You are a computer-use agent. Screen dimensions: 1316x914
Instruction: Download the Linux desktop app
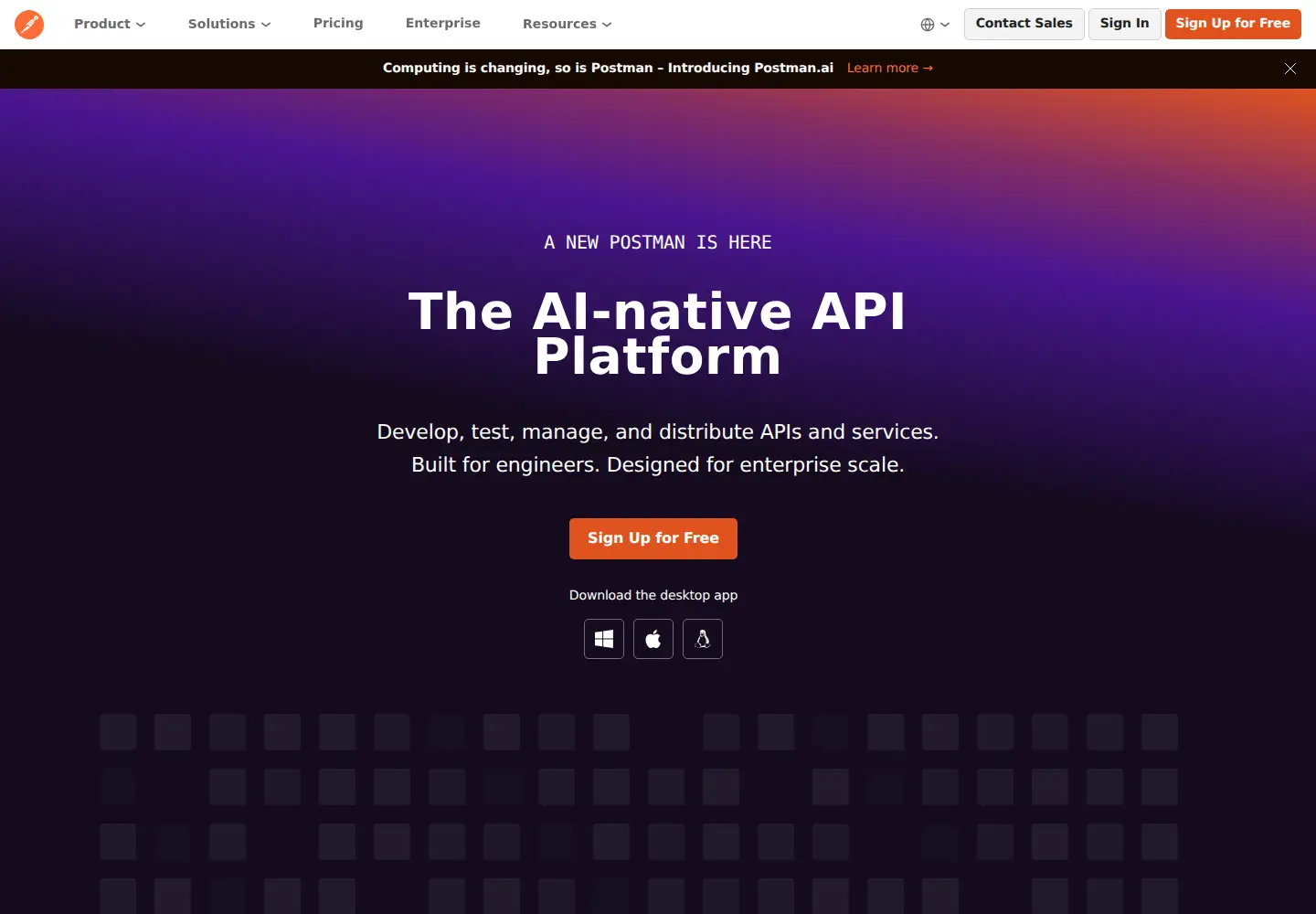[703, 639]
